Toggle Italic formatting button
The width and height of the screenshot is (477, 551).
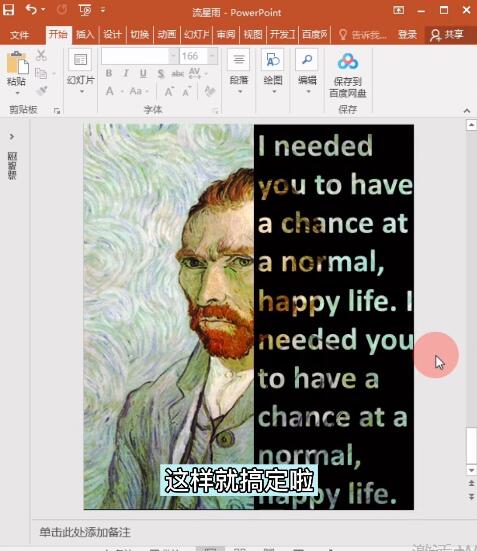pos(125,73)
